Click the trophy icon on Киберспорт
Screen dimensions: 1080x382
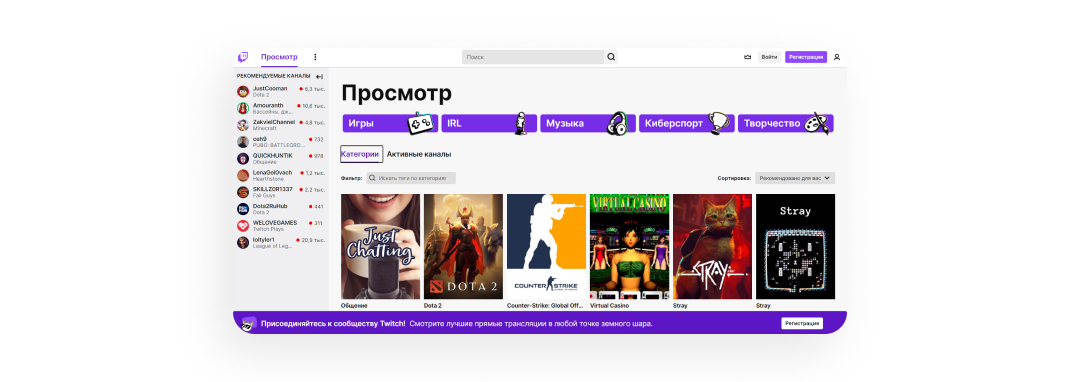click(x=718, y=123)
